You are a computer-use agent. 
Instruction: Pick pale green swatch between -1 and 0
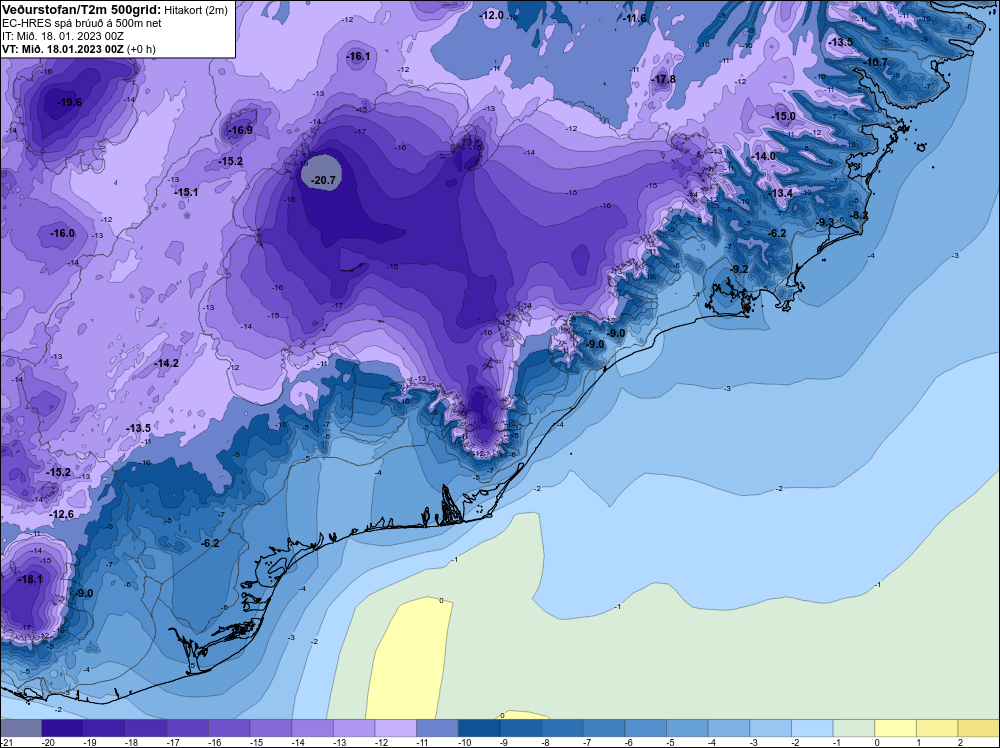pos(854,728)
